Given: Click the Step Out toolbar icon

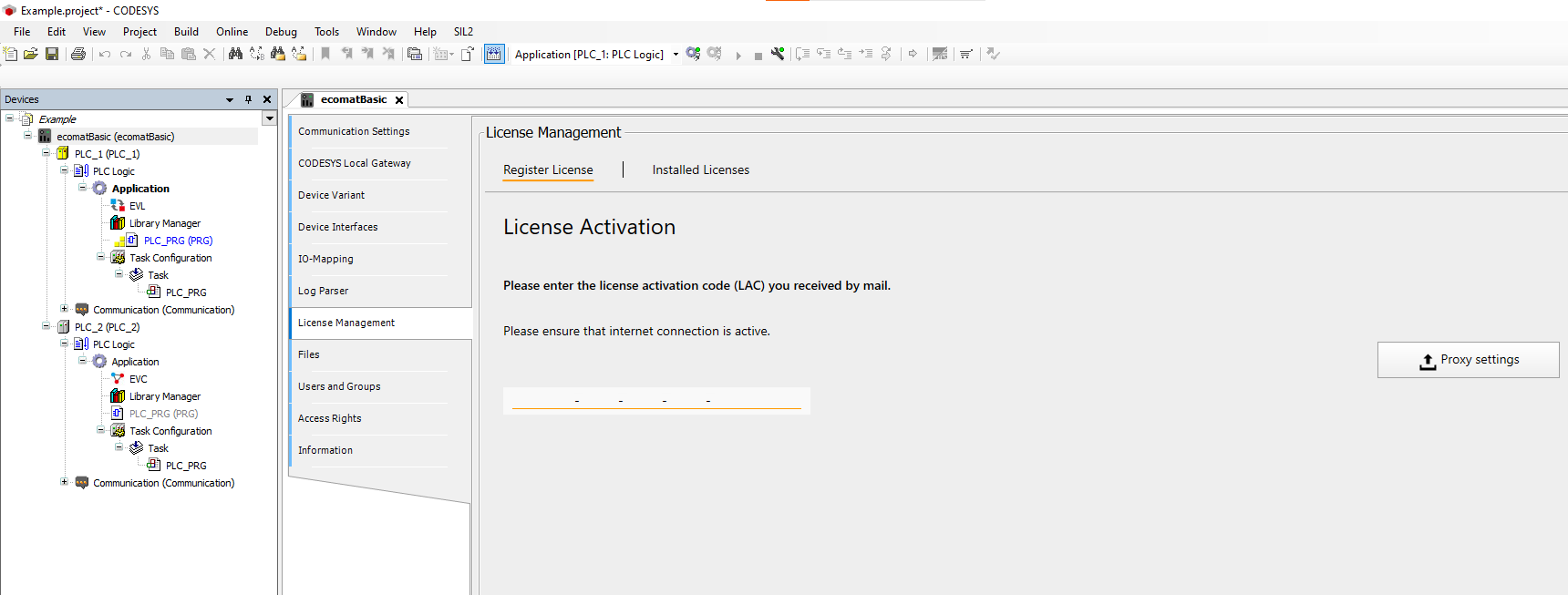Looking at the screenshot, I should pyautogui.click(x=845, y=54).
